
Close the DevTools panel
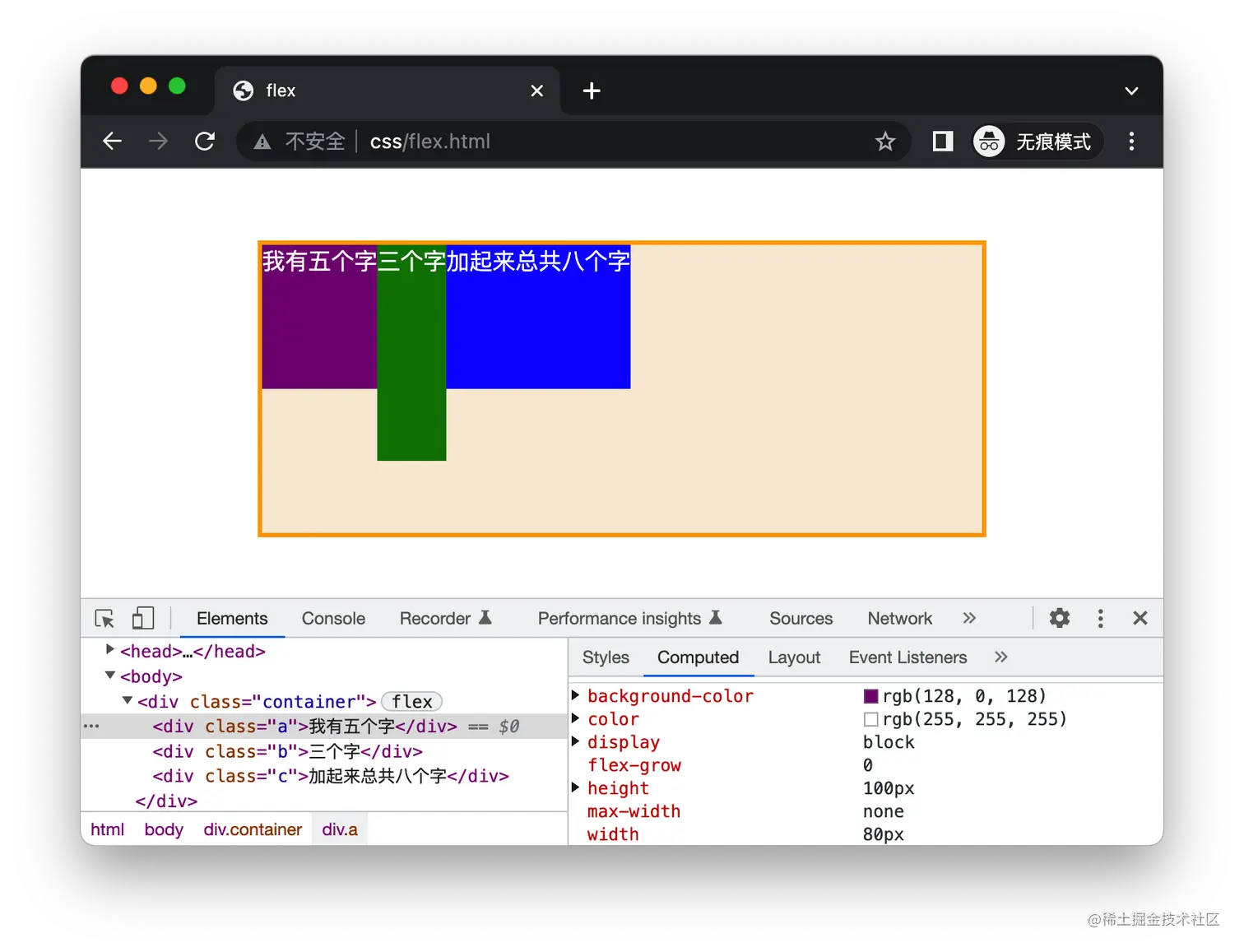[x=1140, y=618]
